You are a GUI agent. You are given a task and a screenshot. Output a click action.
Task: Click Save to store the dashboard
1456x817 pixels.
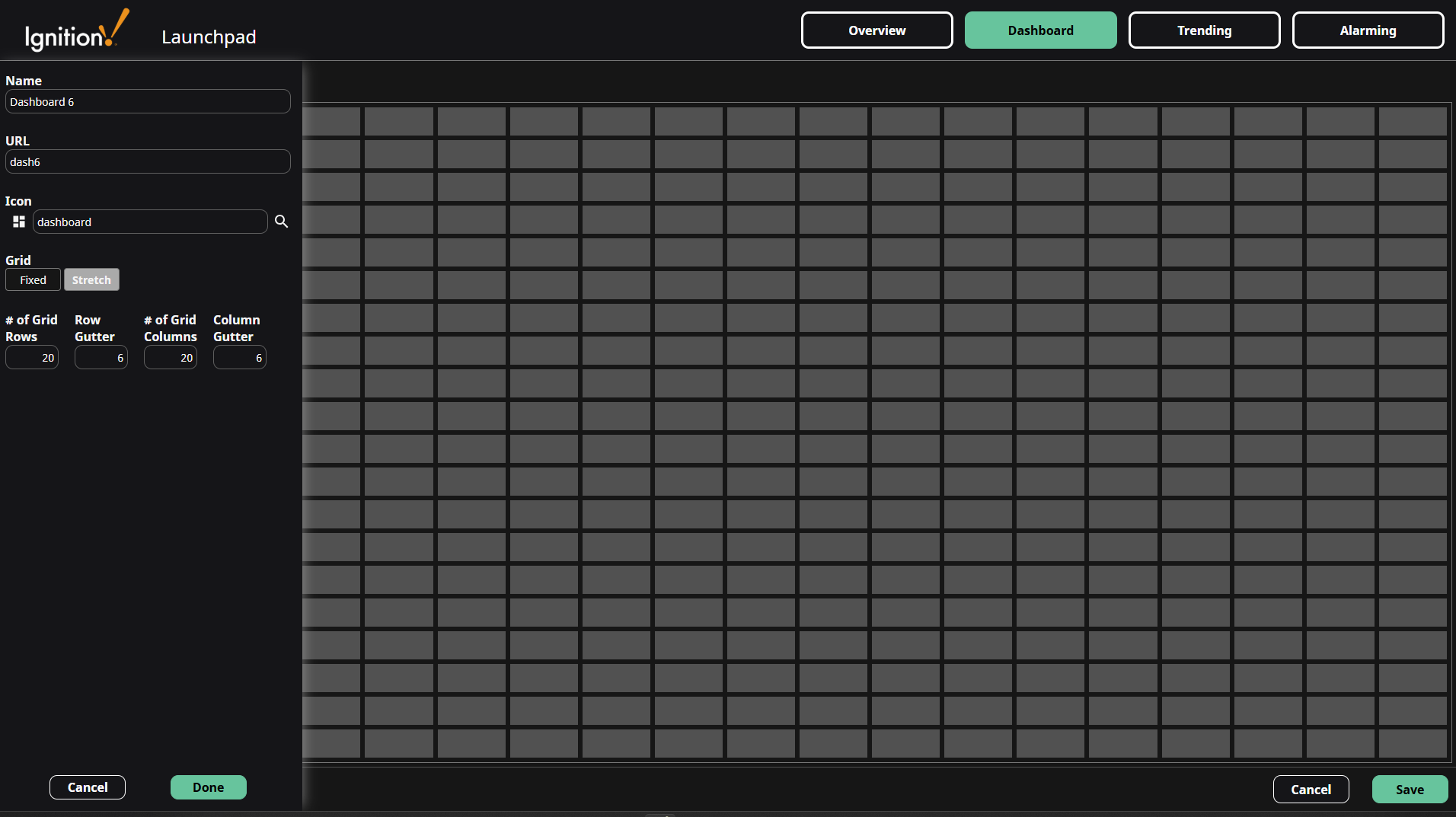tap(1409, 789)
